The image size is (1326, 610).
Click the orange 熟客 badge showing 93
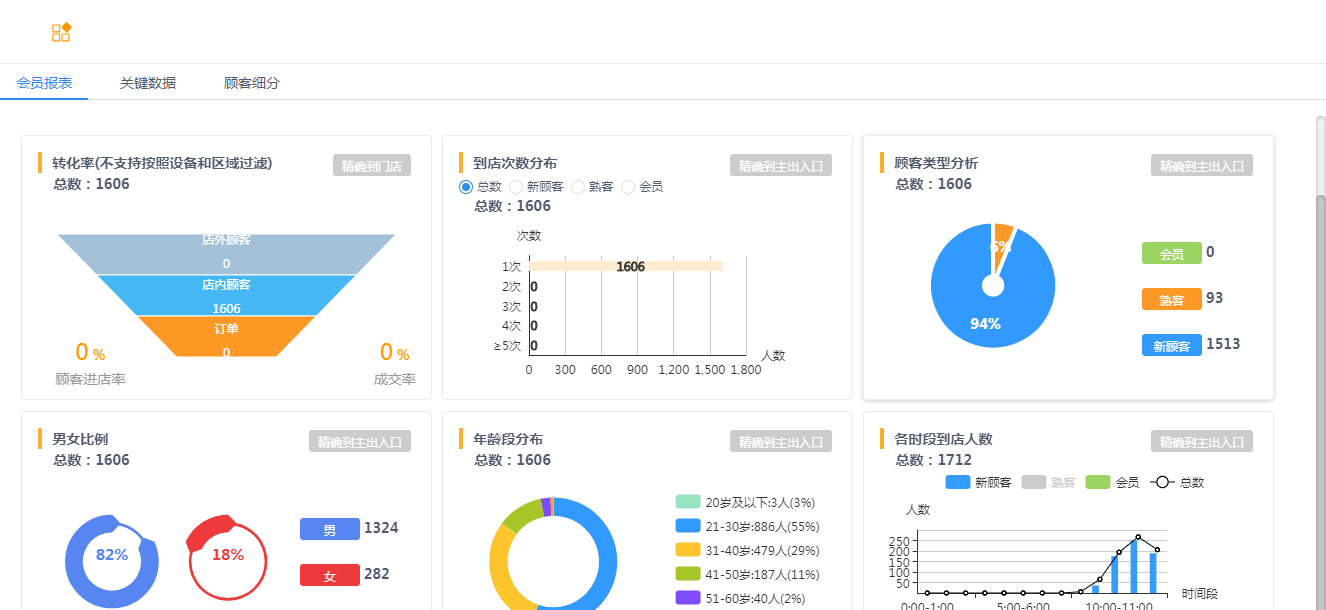(x=1170, y=298)
